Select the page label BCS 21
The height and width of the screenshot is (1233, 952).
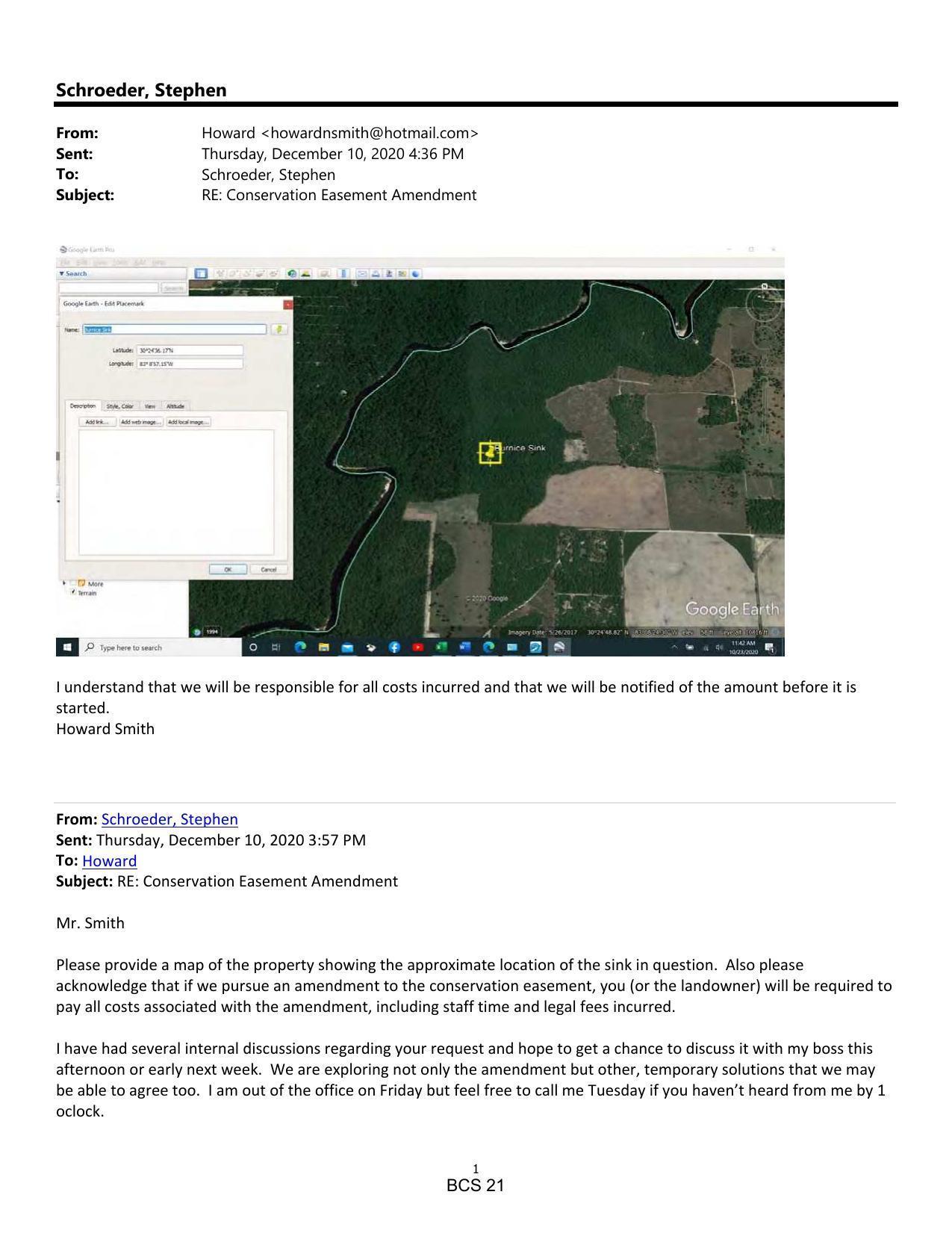tap(476, 1185)
